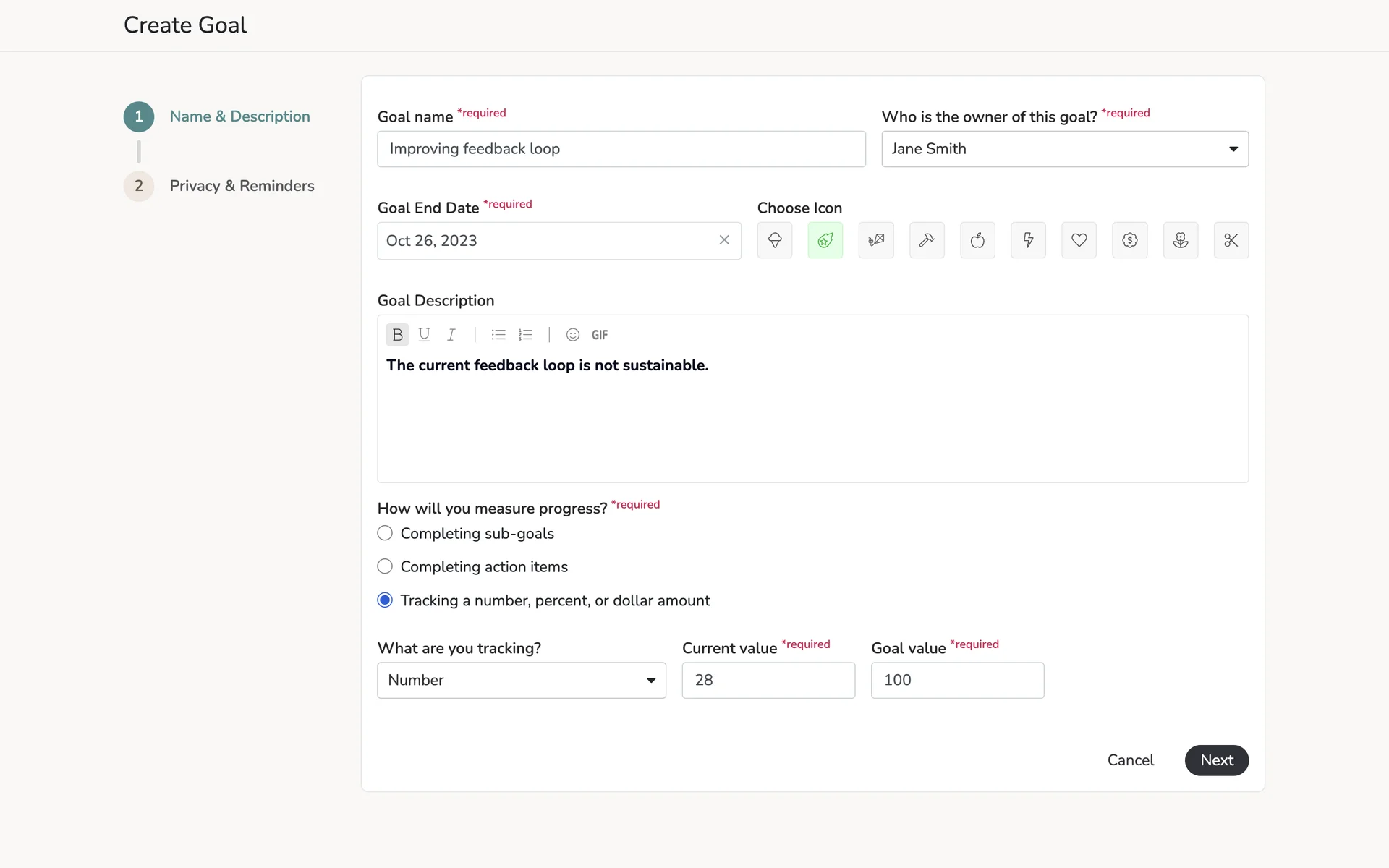This screenshot has height=868, width=1389.
Task: Choose the ice cream cone icon
Action: click(774, 240)
